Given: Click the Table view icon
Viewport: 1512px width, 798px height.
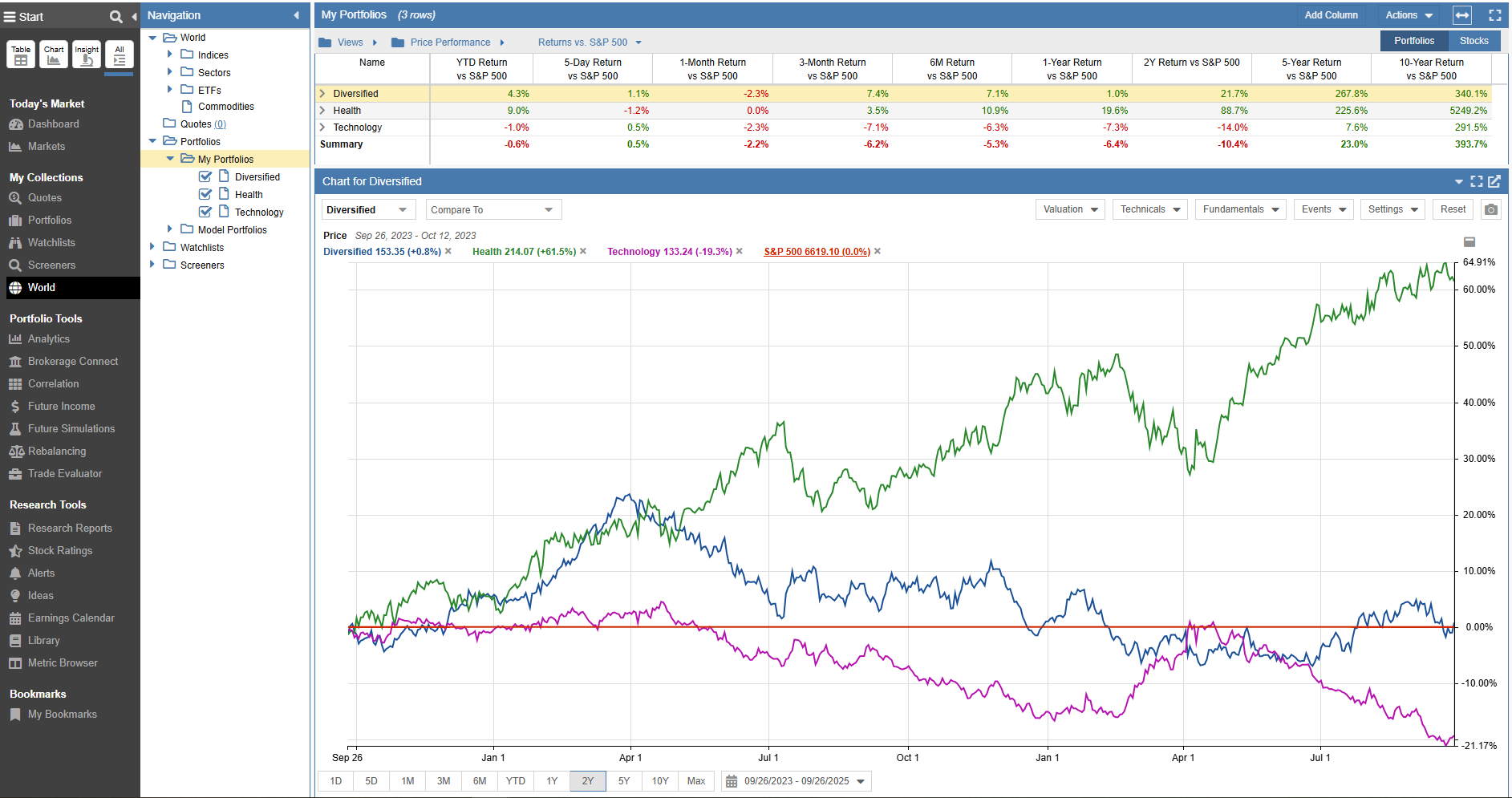Looking at the screenshot, I should [21, 55].
